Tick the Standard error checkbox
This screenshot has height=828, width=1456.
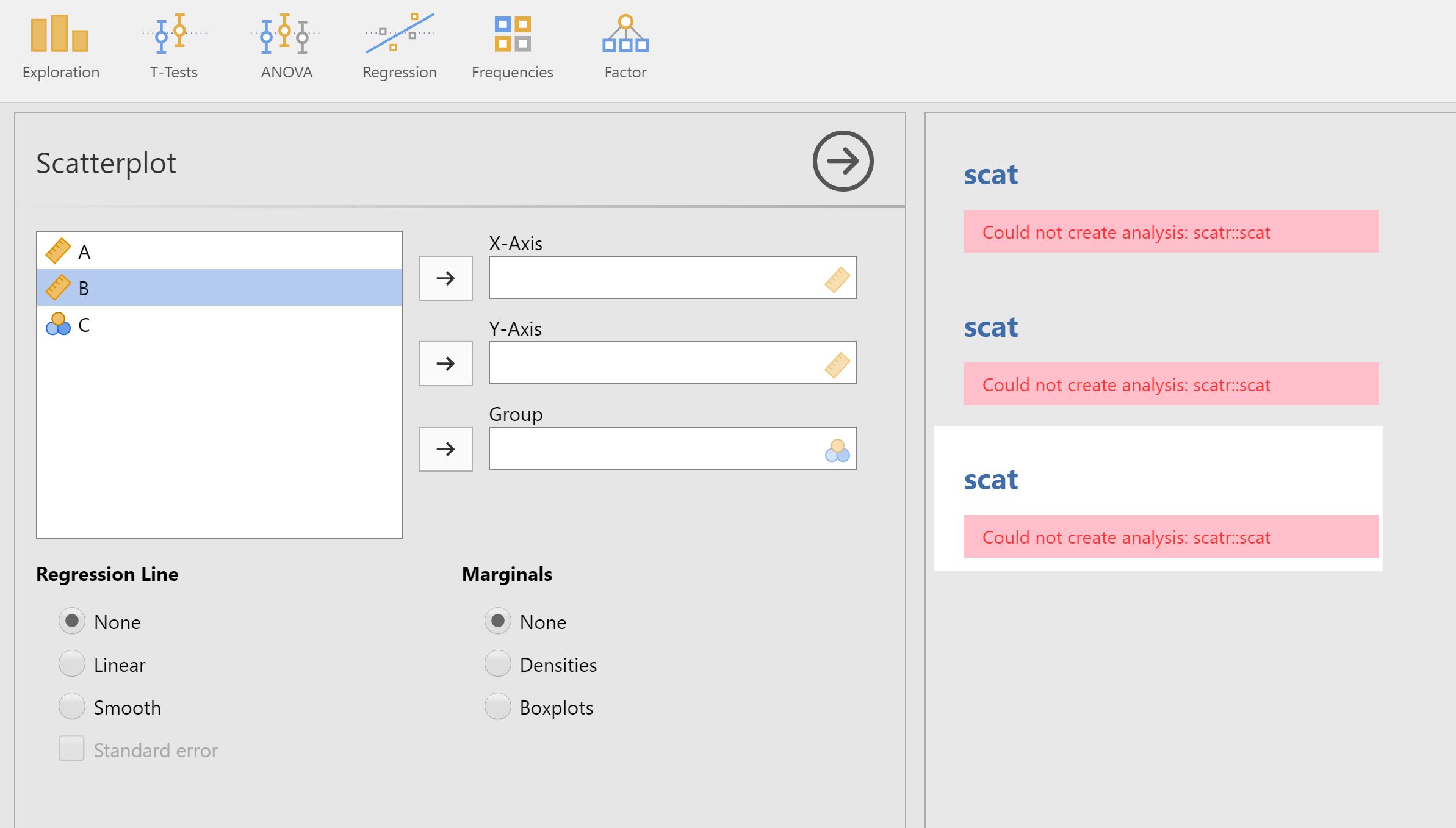pos(71,749)
